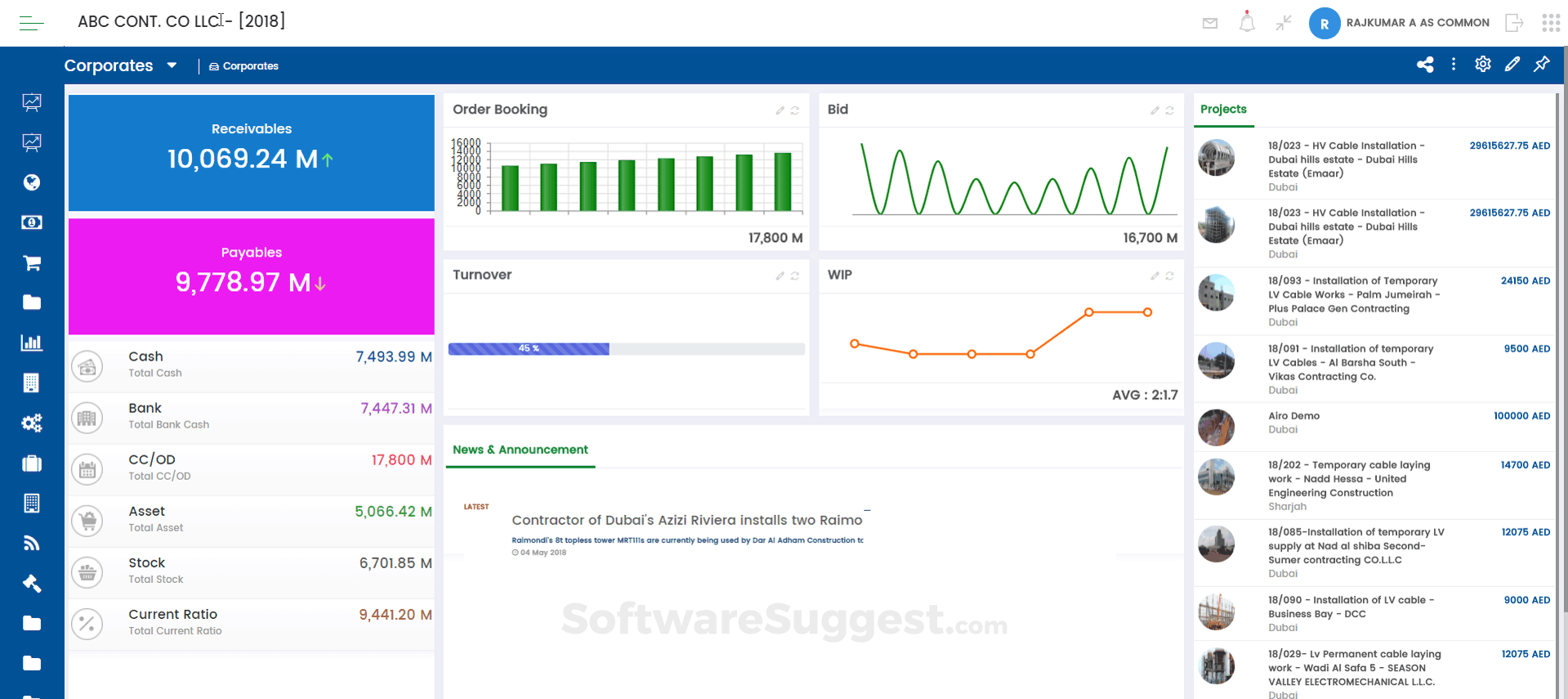Click the CC/OD value 17,800 M

[x=402, y=460]
